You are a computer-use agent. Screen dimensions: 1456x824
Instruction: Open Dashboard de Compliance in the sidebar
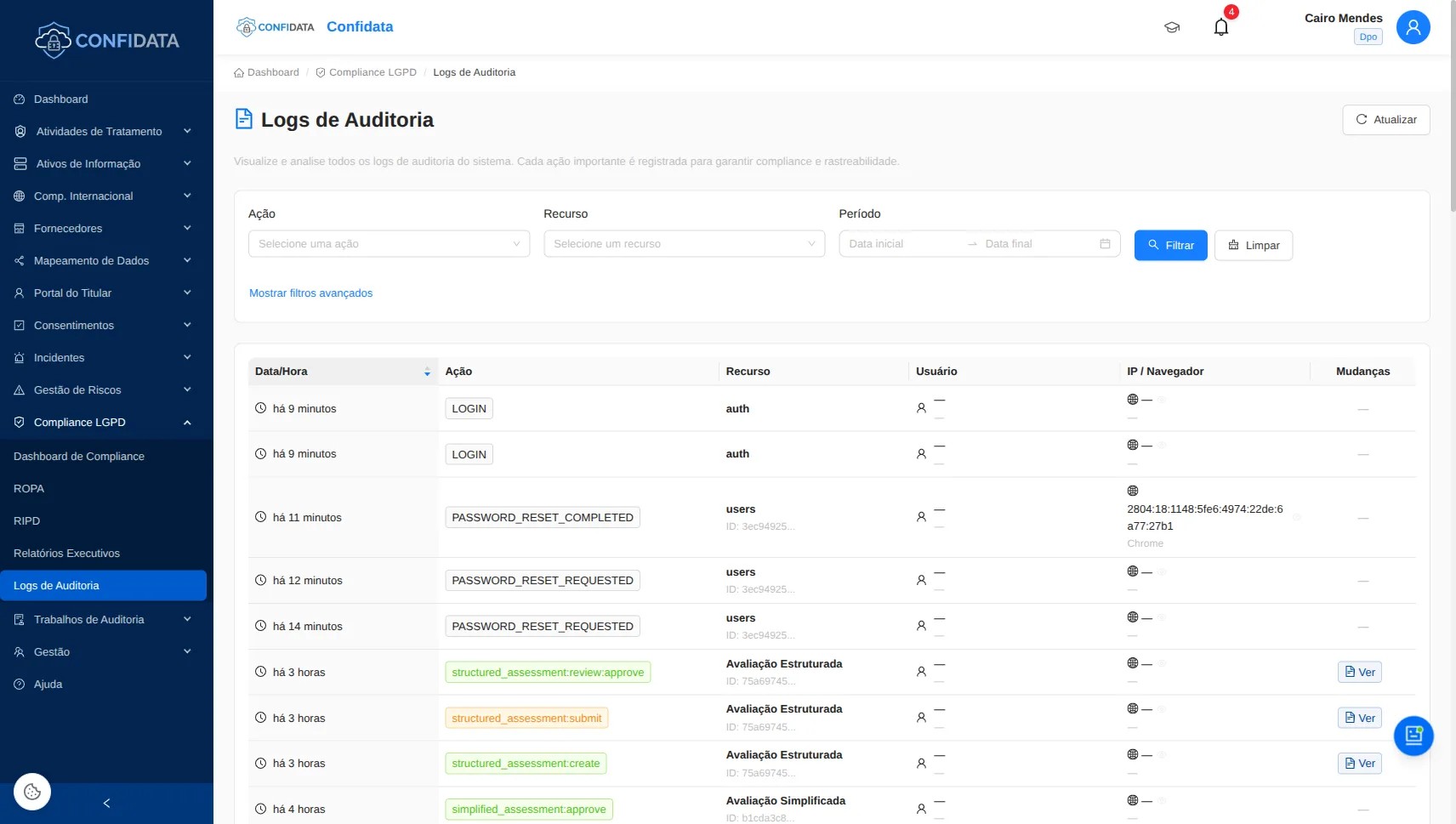point(79,456)
